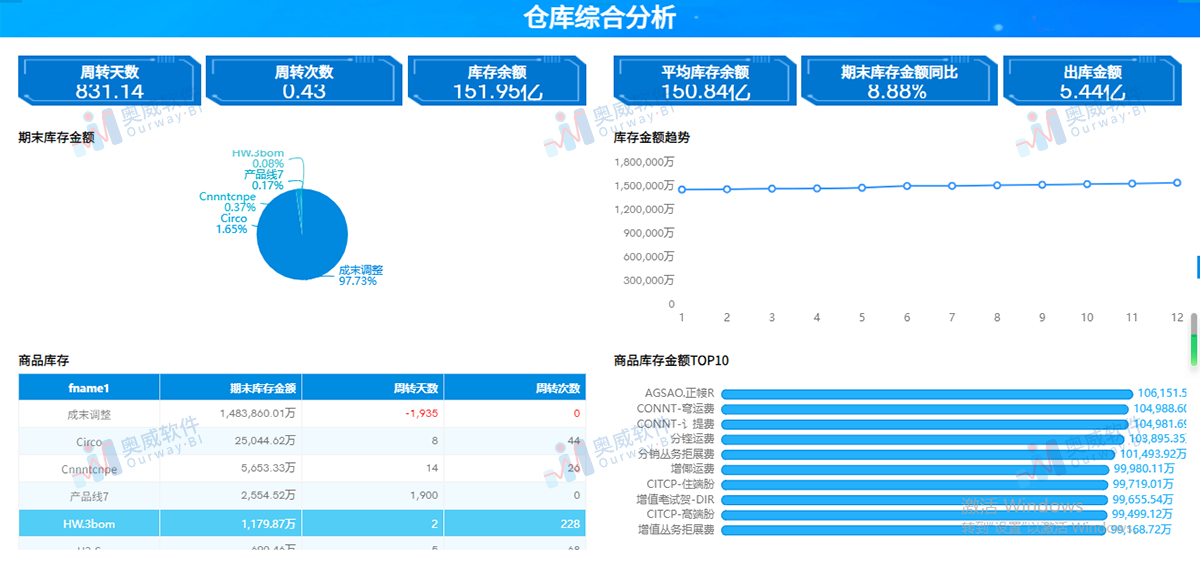This screenshot has height=568, width=1200.
Task: Click trend line point at month 1
Action: tap(682, 190)
